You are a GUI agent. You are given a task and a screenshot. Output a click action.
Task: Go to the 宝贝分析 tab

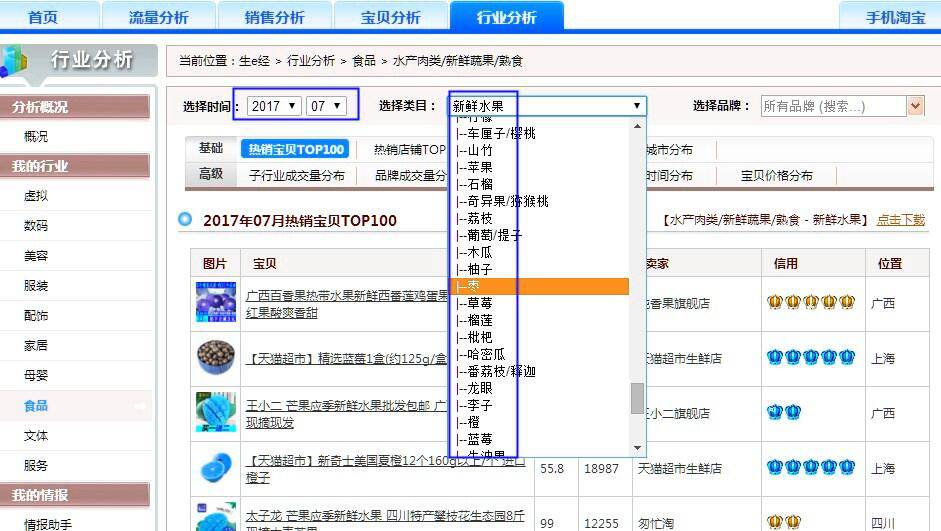390,17
